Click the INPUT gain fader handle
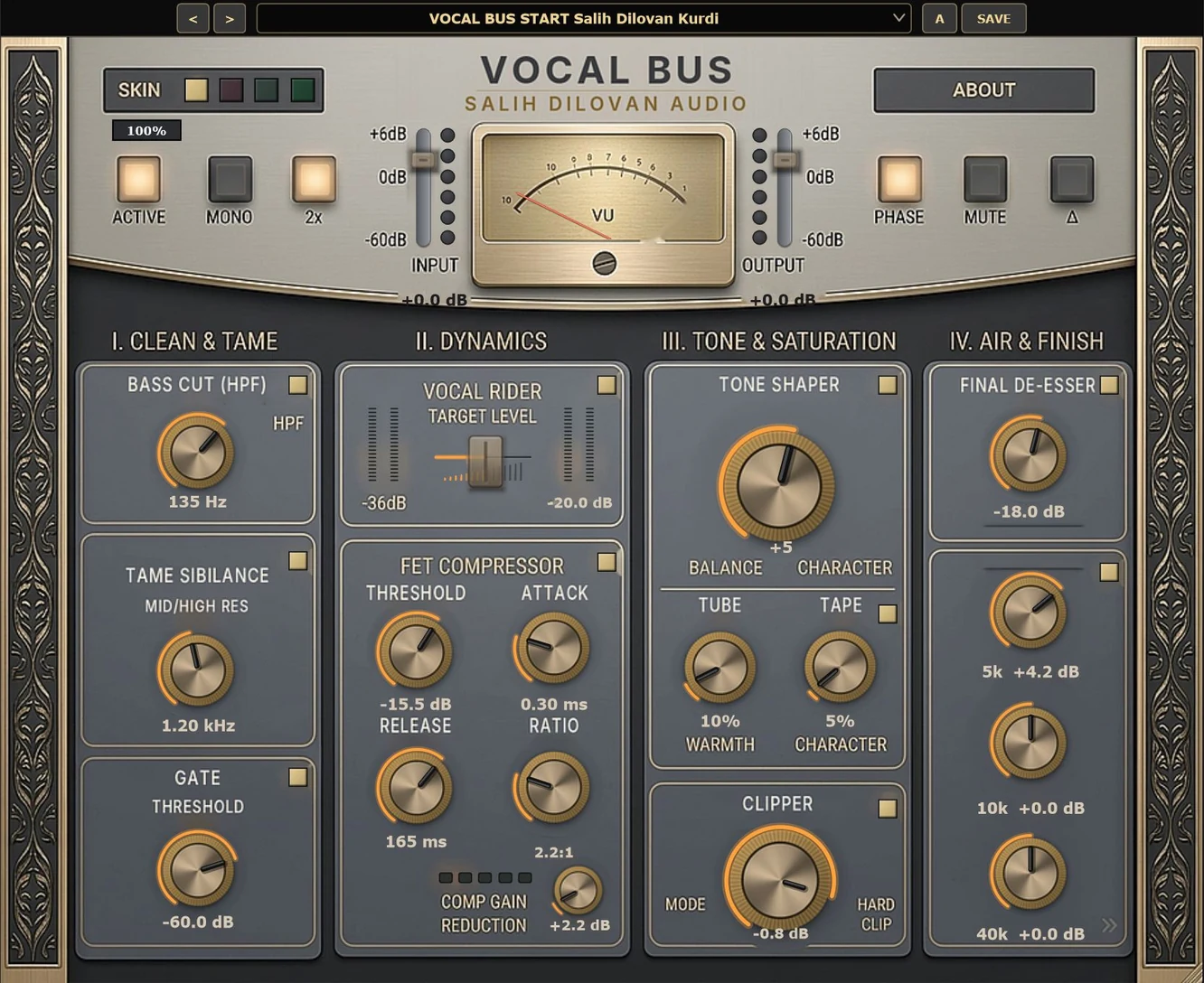 pos(423,160)
